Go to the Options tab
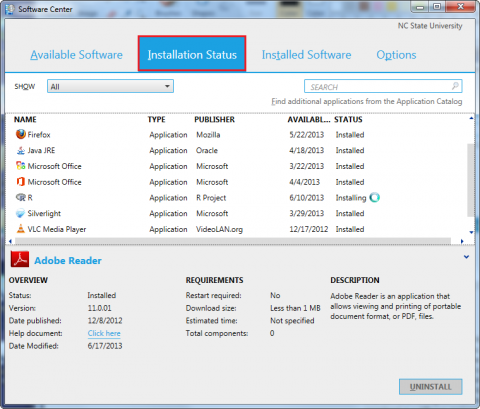Viewport: 480px width, 409px height. (396, 55)
